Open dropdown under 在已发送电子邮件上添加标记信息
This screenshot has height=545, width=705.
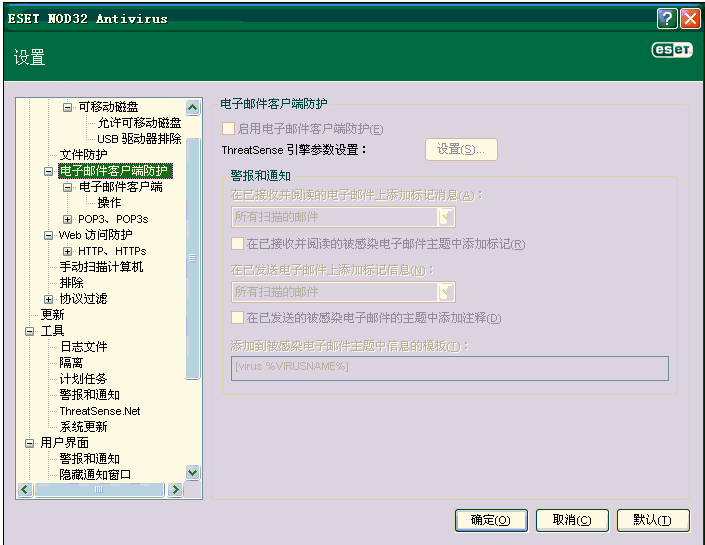[447, 291]
